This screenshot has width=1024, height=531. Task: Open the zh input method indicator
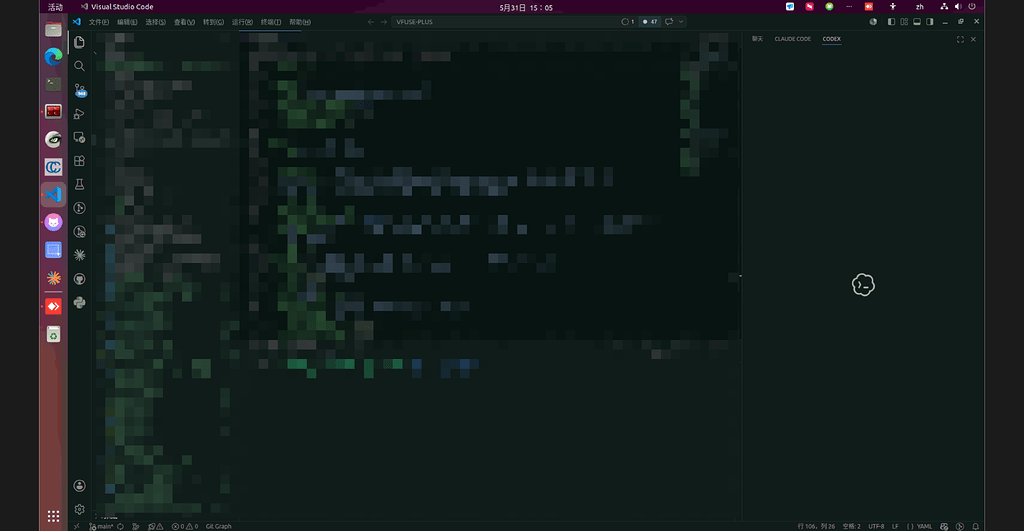(920, 7)
